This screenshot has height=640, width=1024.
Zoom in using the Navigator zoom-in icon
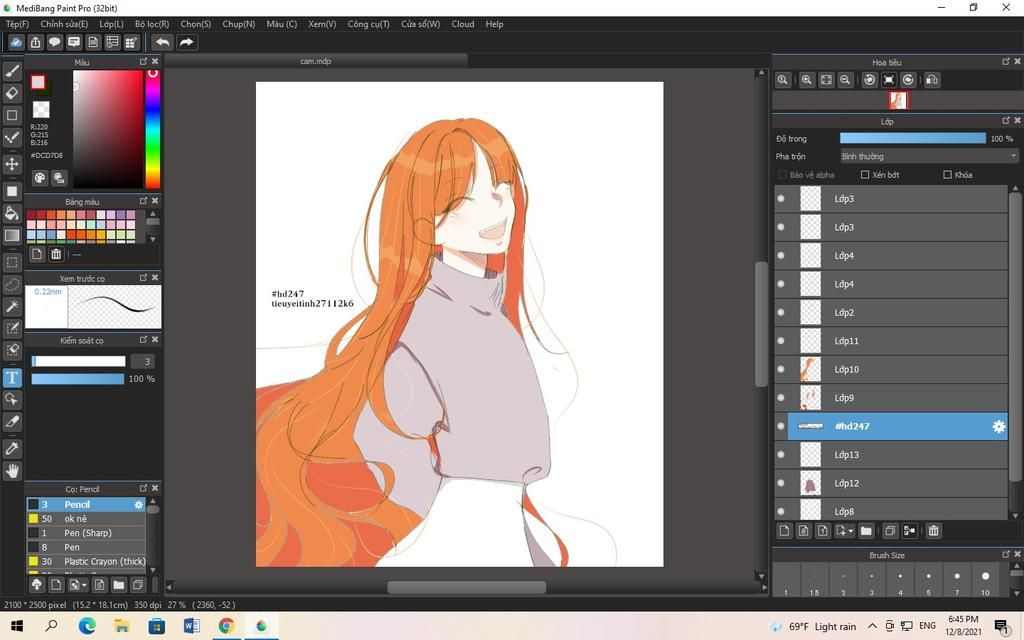click(807, 80)
